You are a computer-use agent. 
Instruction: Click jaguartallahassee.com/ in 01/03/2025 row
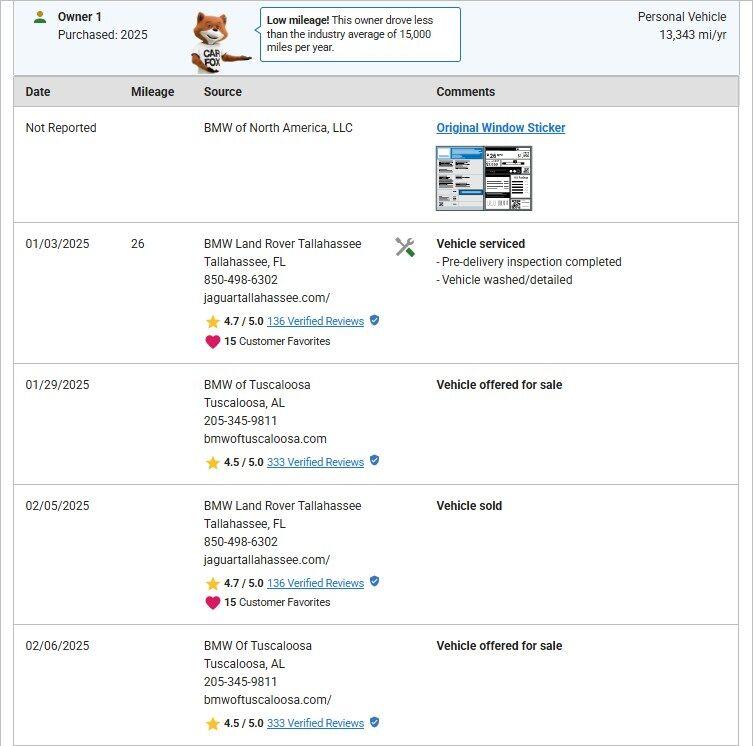(267, 298)
